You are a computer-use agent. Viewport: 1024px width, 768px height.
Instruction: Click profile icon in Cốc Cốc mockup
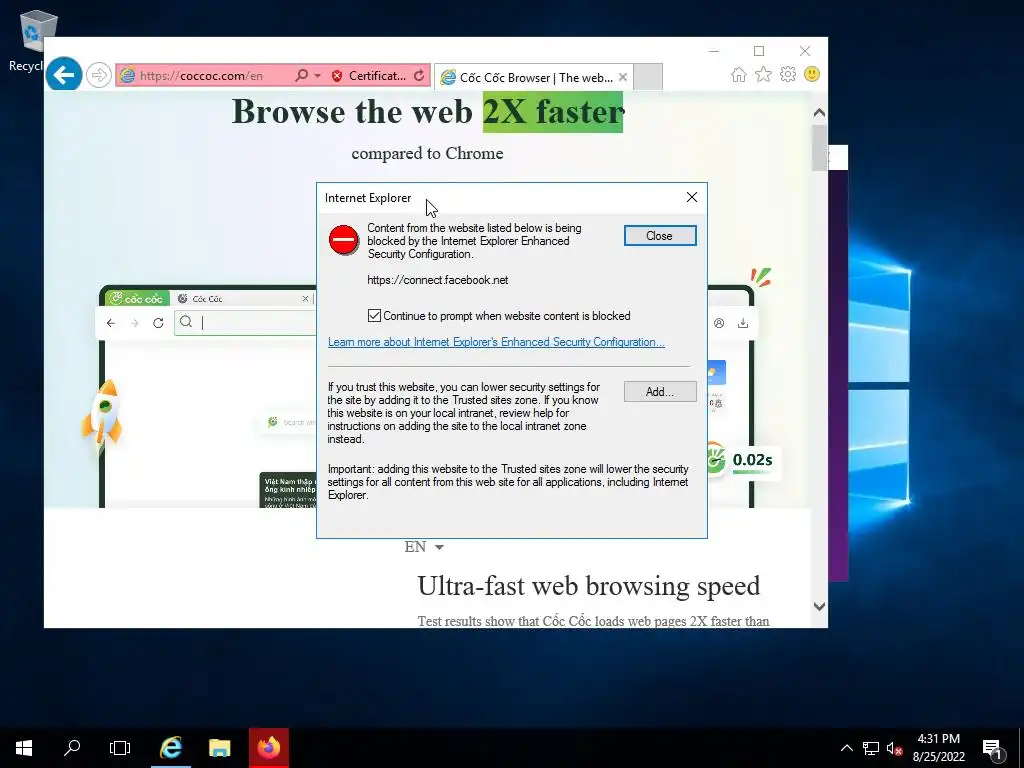tap(719, 323)
